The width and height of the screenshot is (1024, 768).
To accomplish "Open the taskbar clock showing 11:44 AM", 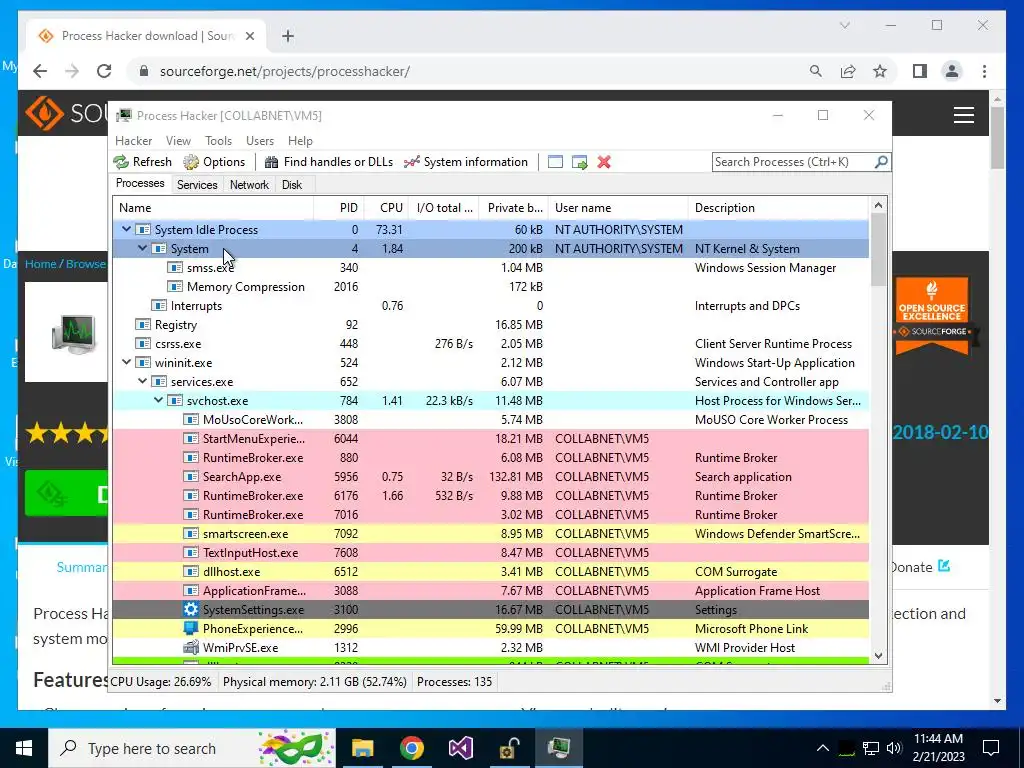I will point(938,748).
